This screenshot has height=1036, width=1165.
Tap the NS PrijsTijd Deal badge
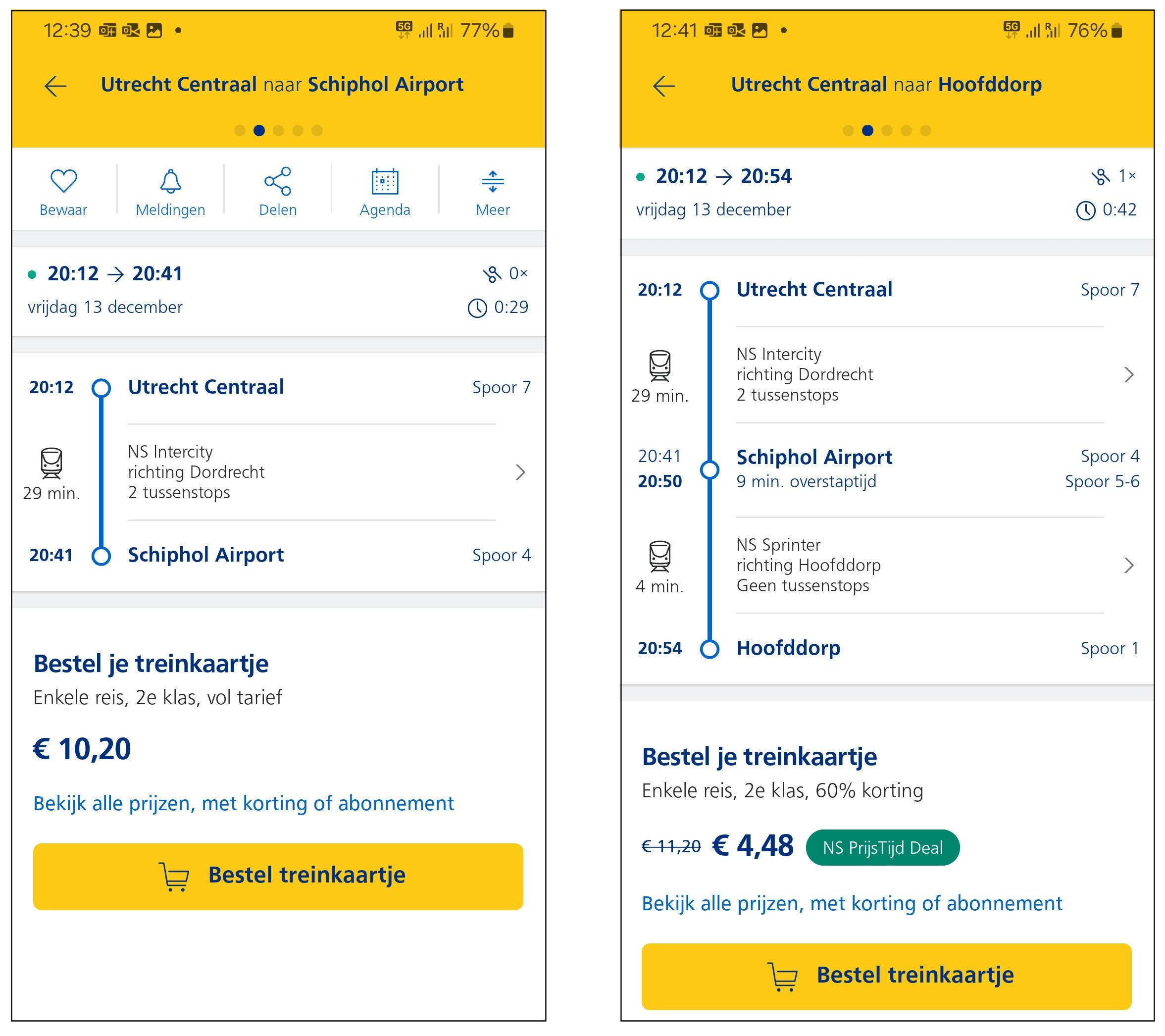(882, 847)
